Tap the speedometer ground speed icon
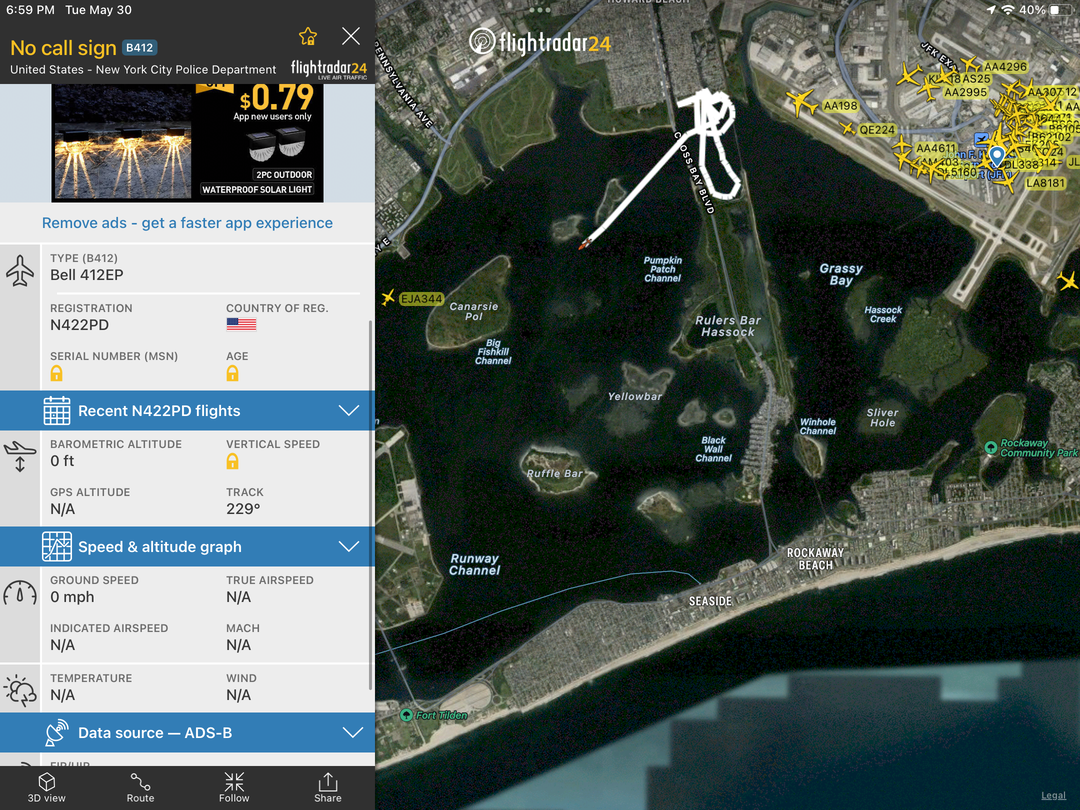Screen dimensions: 1080x810 20,592
